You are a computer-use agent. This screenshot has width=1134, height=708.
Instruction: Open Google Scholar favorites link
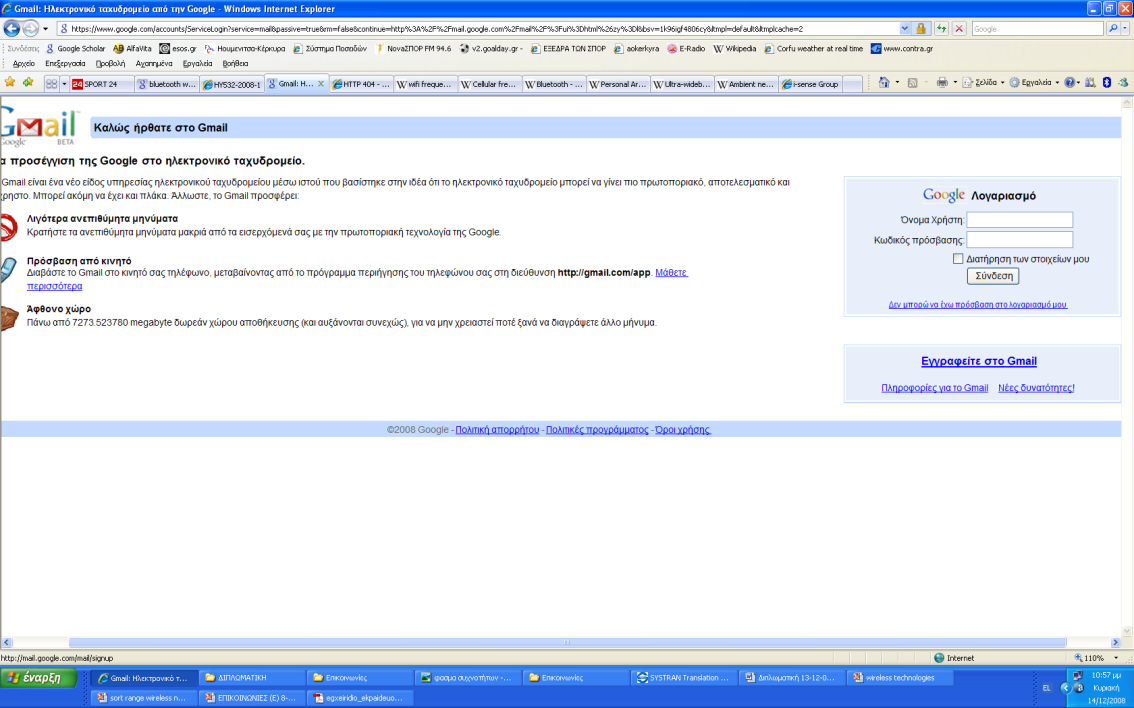pos(75,48)
